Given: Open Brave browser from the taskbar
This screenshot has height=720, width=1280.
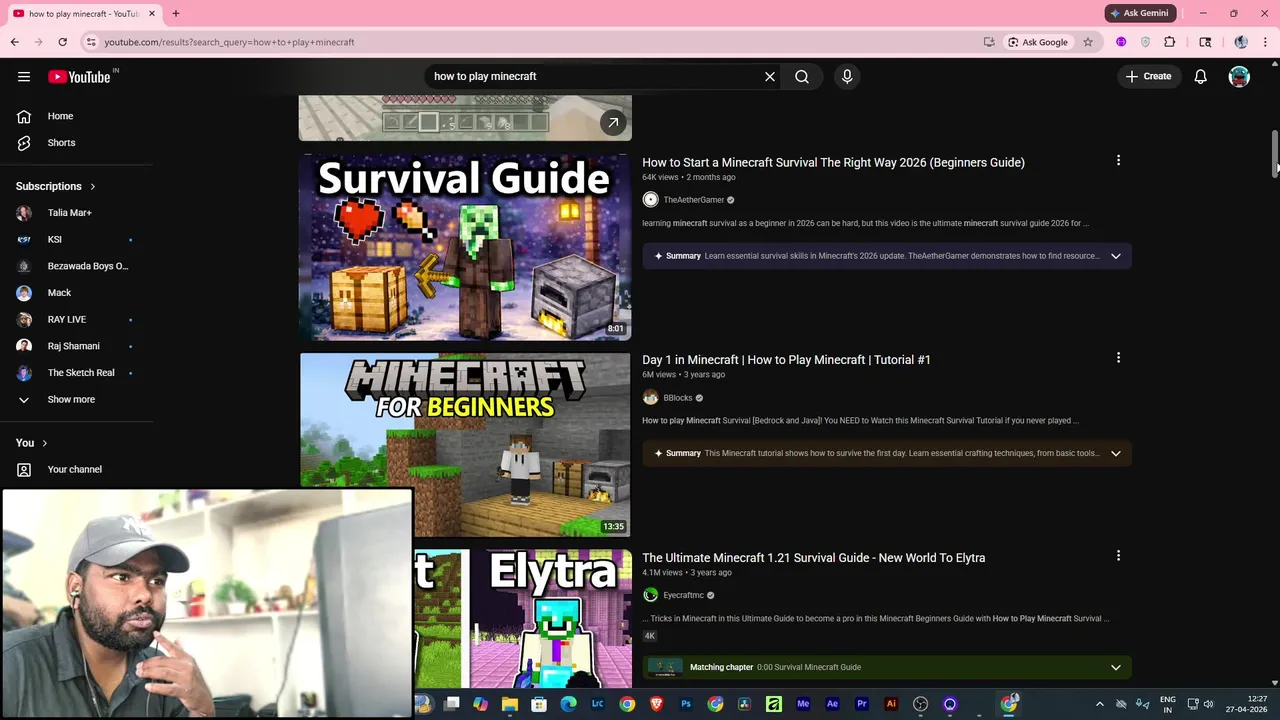Looking at the screenshot, I should pos(657,704).
